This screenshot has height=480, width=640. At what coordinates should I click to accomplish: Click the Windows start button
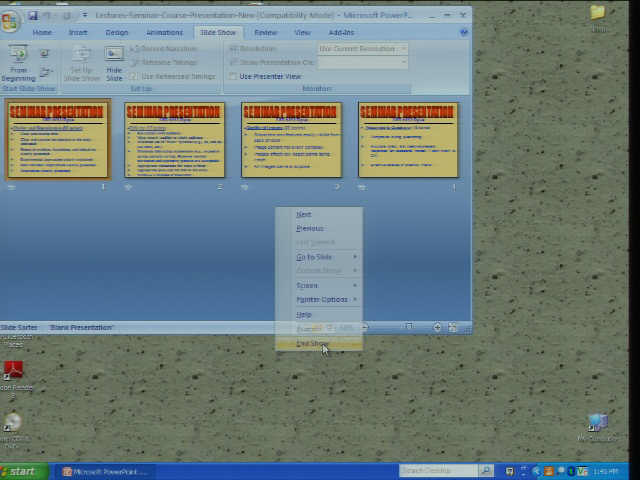coord(24,471)
